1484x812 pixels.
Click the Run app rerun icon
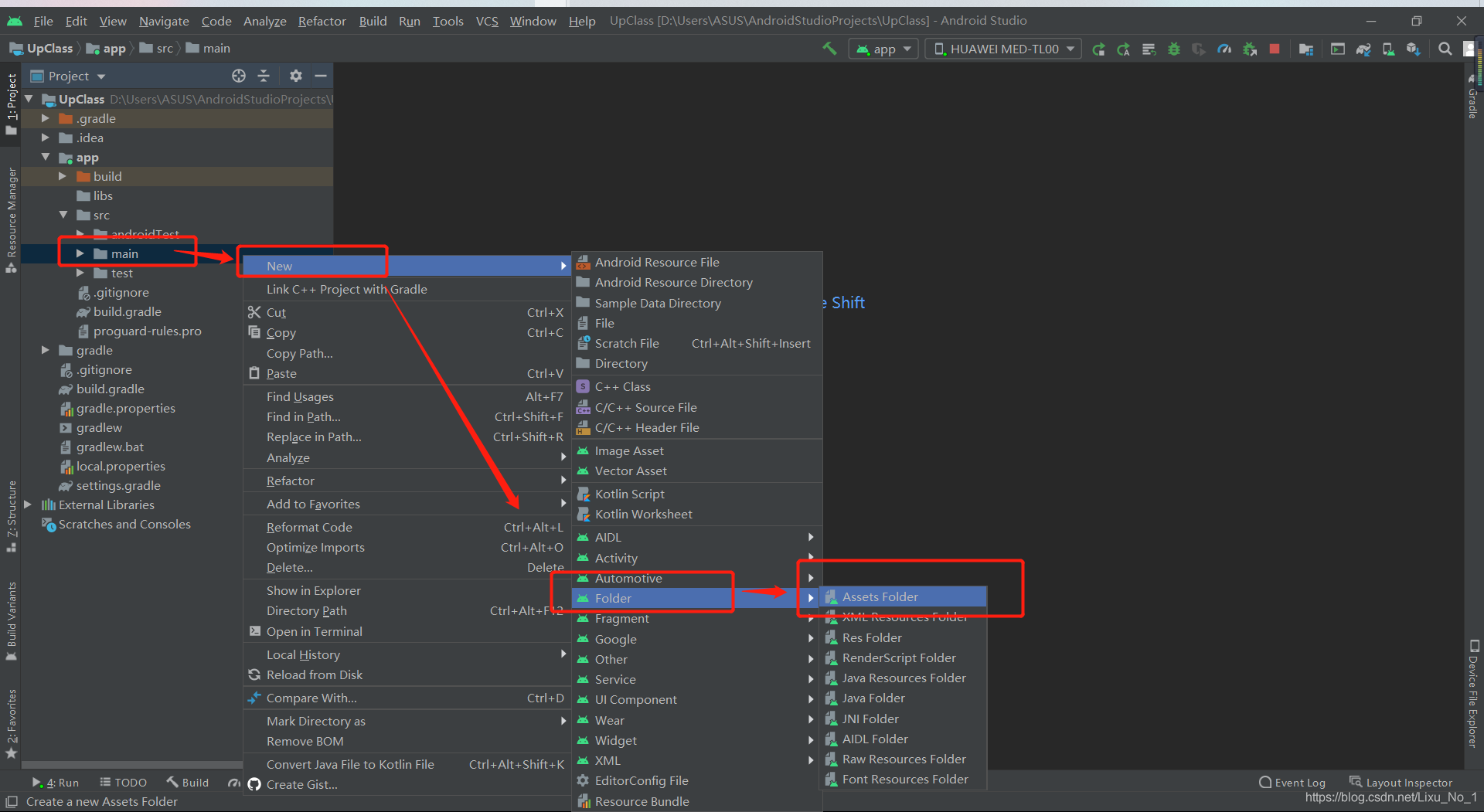point(1098,49)
